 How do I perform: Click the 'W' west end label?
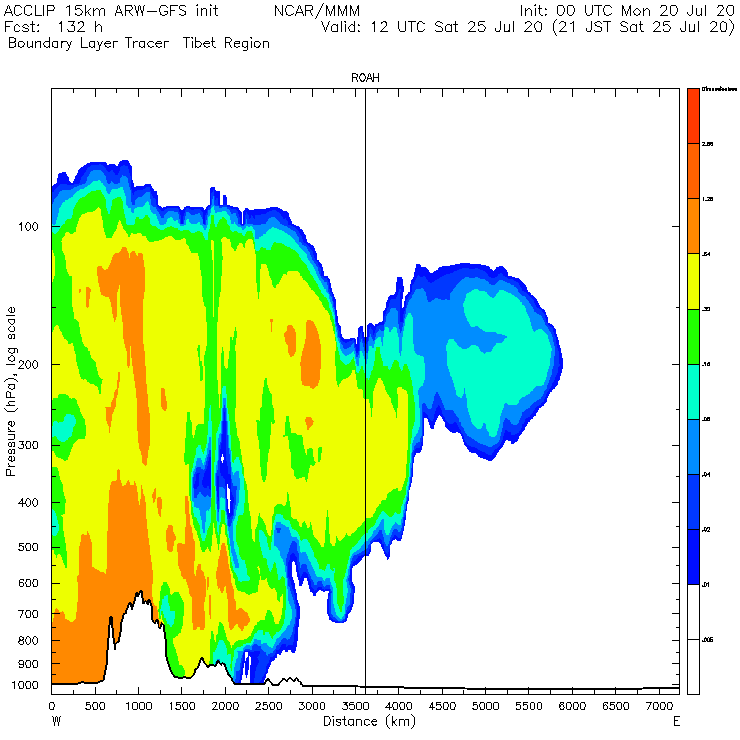(57, 721)
